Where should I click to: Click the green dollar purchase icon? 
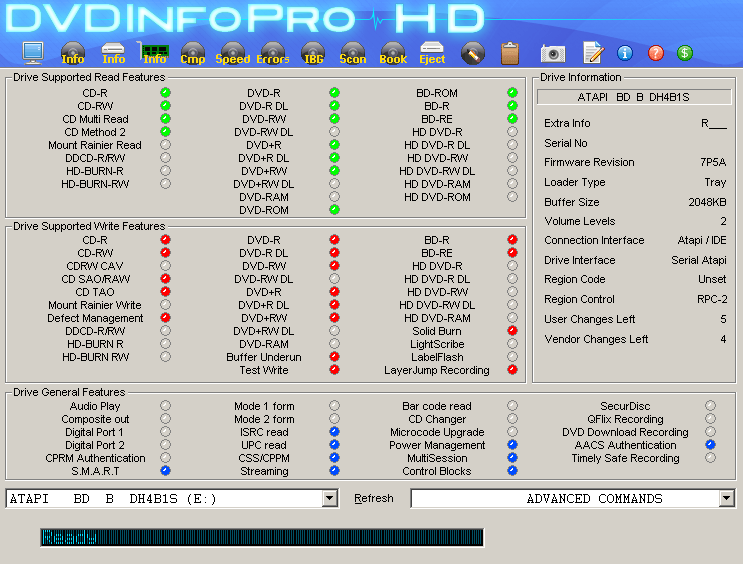click(x=685, y=53)
